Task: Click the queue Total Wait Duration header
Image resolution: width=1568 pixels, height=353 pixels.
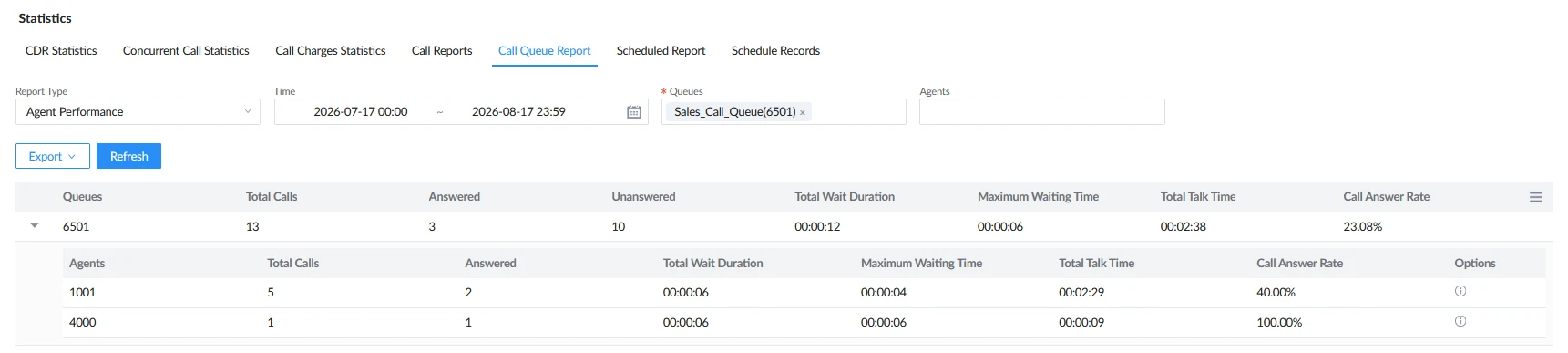Action: (x=845, y=197)
